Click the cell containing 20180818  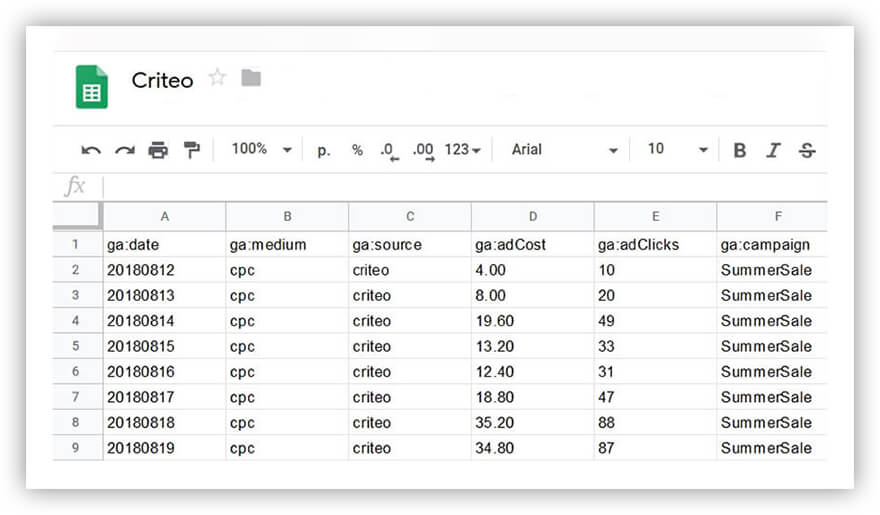coord(164,422)
